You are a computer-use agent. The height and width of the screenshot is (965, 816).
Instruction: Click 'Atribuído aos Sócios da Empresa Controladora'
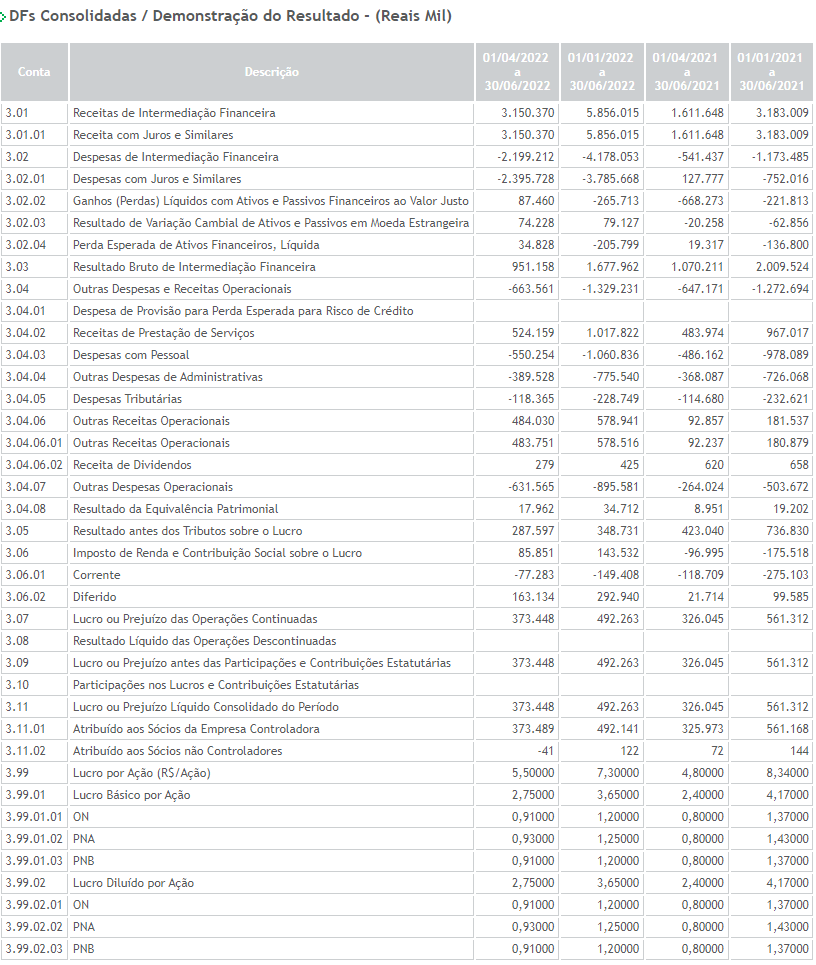[x=196, y=729]
